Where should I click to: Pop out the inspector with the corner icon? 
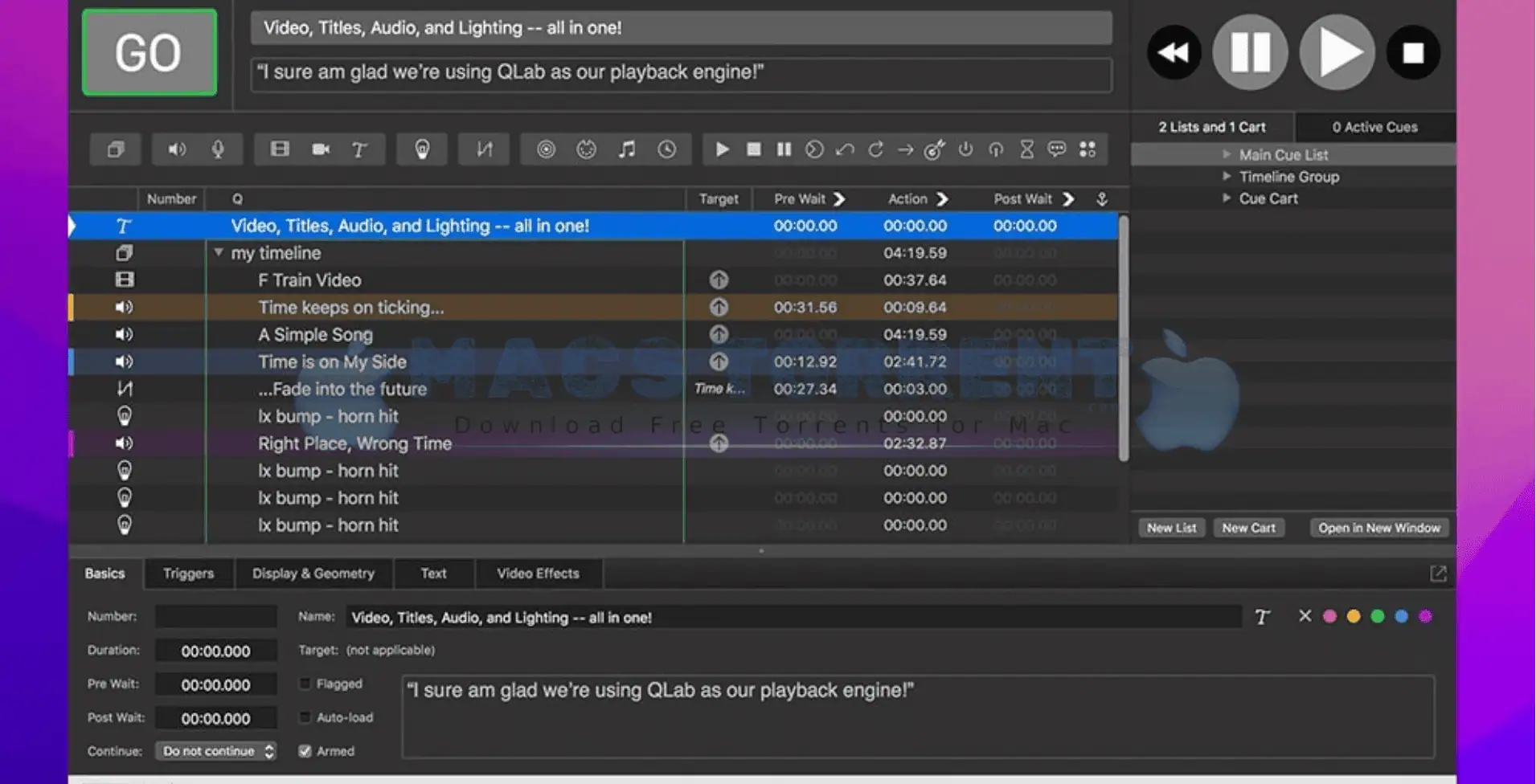tap(1438, 574)
